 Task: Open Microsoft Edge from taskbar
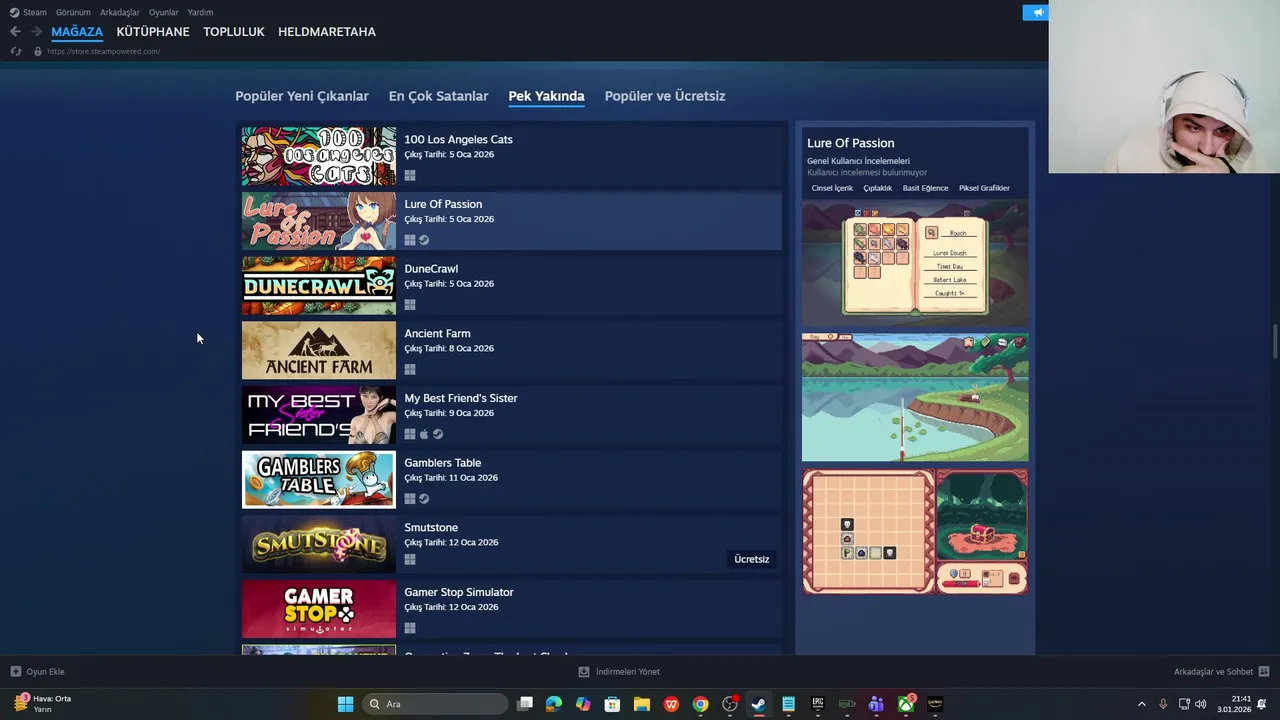click(x=554, y=704)
